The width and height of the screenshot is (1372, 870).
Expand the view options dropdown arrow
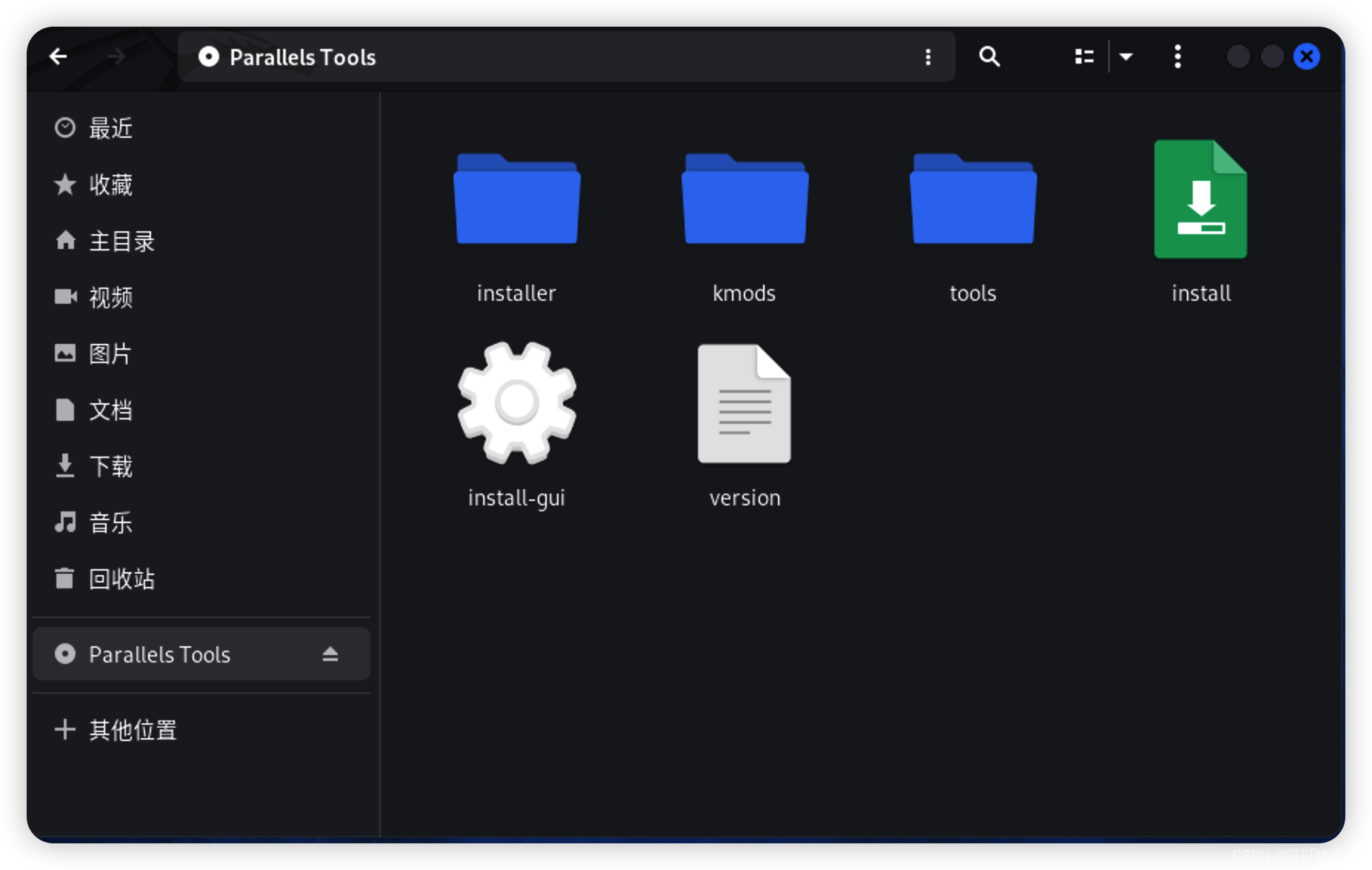pos(1126,56)
